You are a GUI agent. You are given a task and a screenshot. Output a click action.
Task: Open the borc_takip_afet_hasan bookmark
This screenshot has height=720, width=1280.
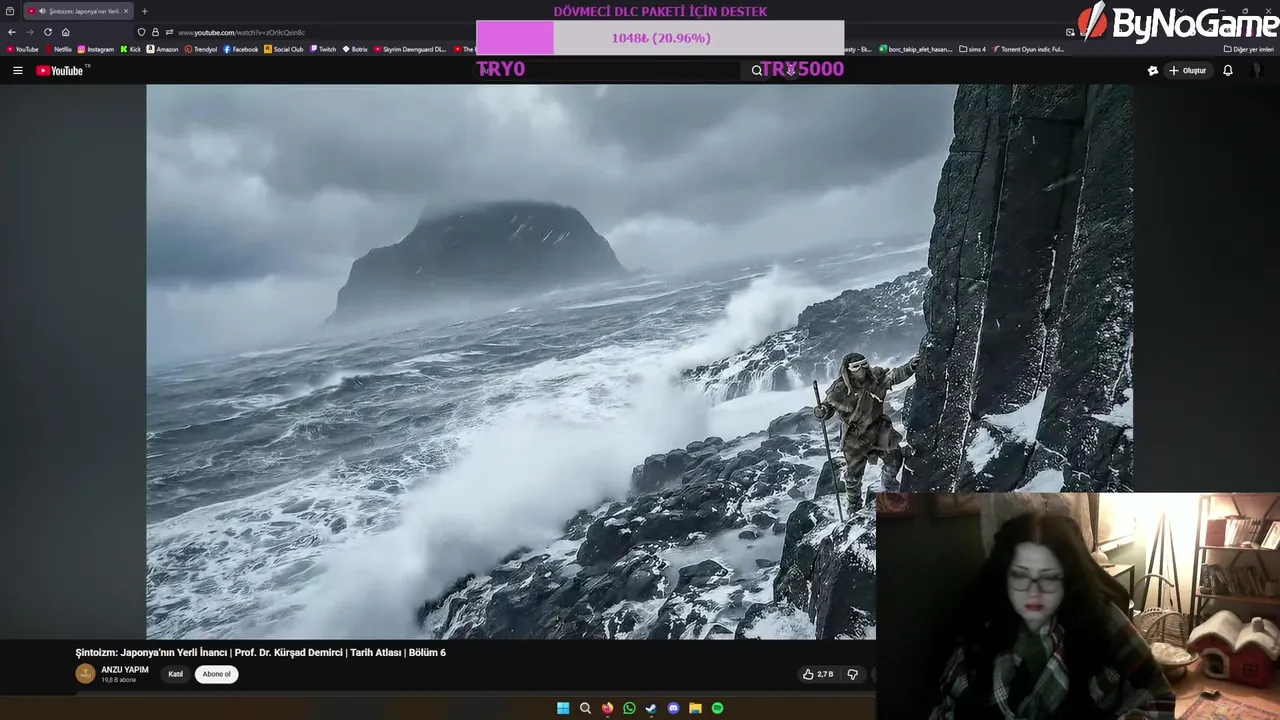click(916, 49)
